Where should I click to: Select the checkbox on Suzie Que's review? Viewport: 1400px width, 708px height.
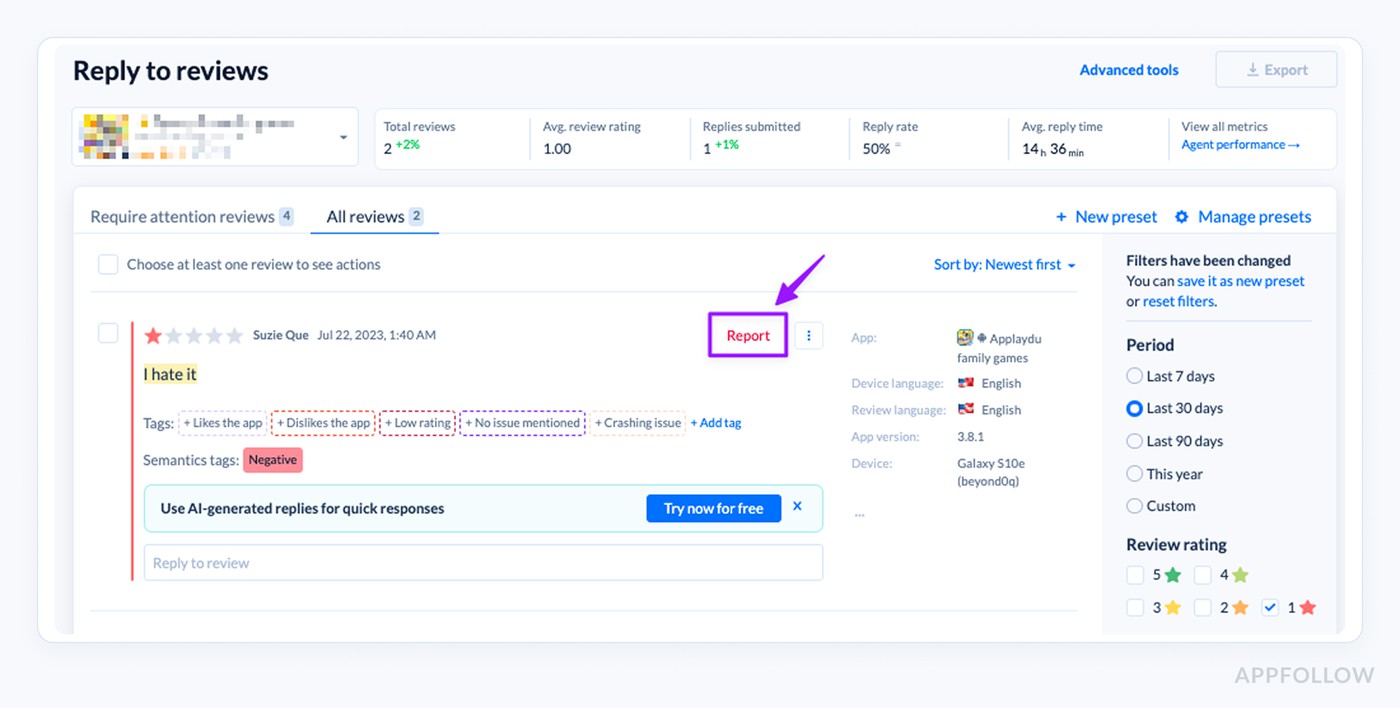(108, 333)
